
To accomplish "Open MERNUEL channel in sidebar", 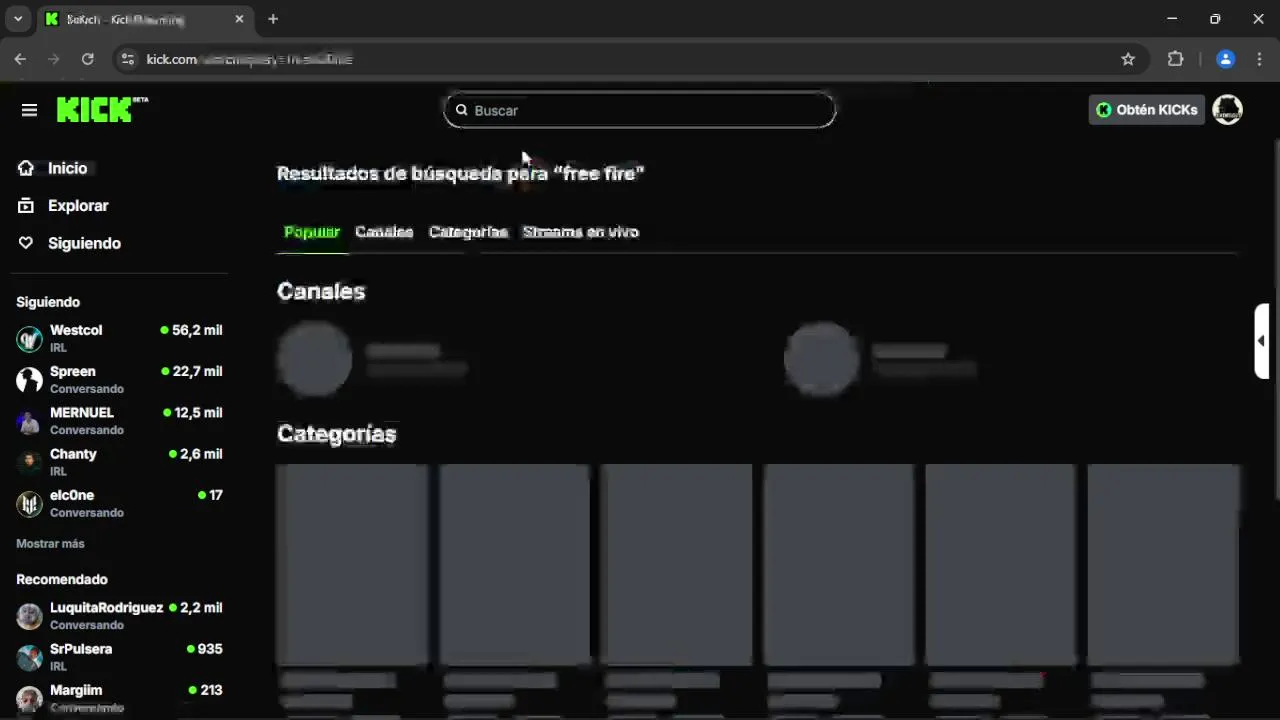I will 120,420.
